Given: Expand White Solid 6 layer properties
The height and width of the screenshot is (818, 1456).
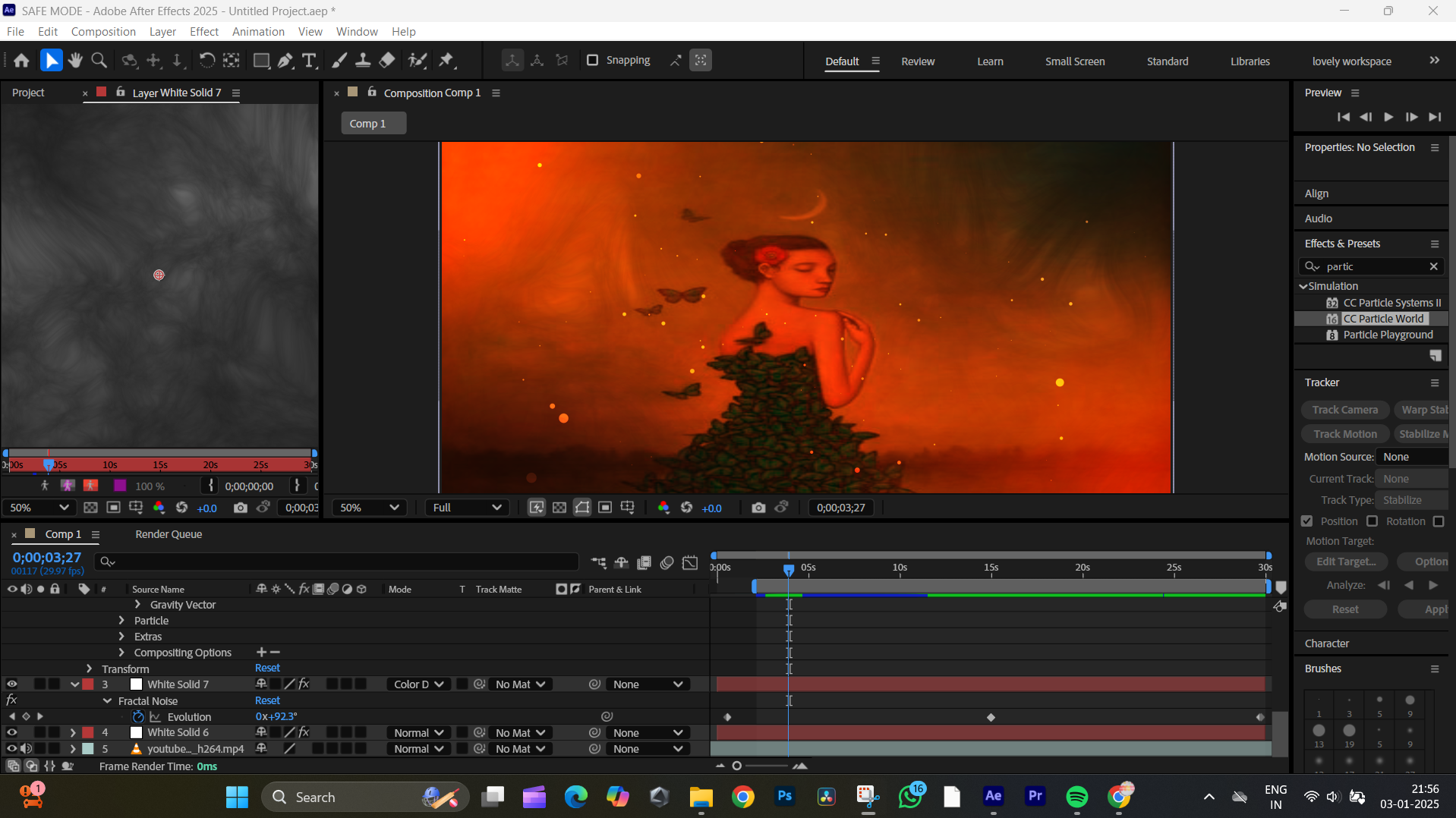Looking at the screenshot, I should [x=73, y=732].
